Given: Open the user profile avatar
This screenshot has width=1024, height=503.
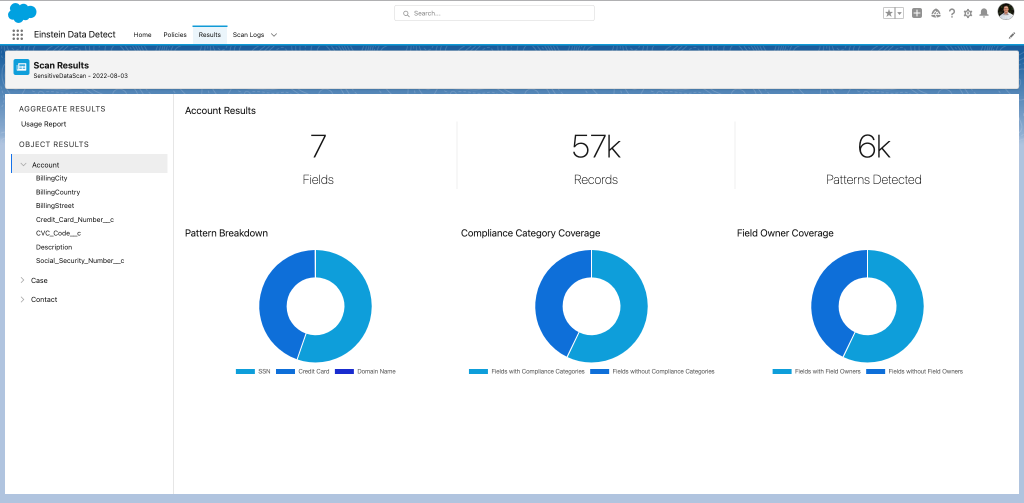Looking at the screenshot, I should tap(1006, 12).
